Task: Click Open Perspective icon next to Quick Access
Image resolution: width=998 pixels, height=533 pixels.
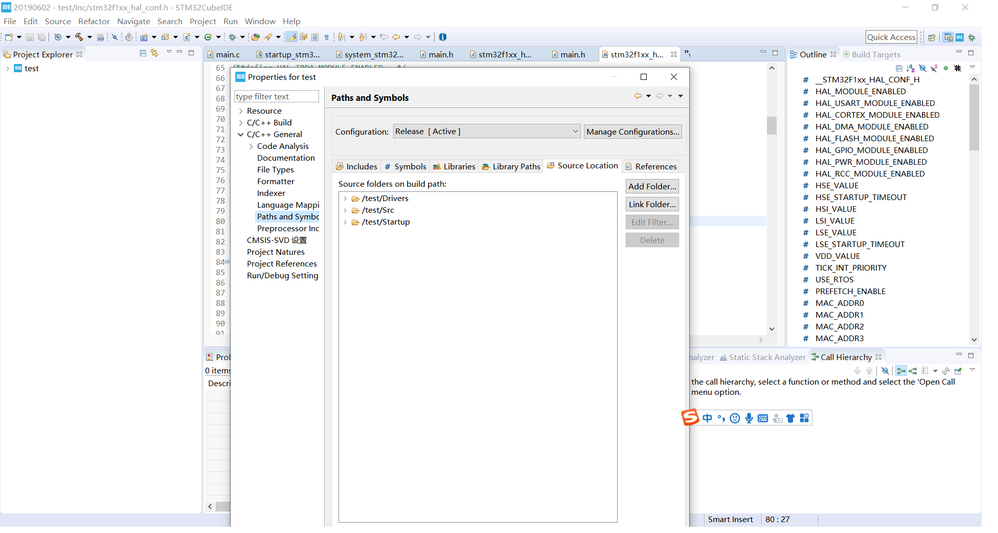Action: 932,38
